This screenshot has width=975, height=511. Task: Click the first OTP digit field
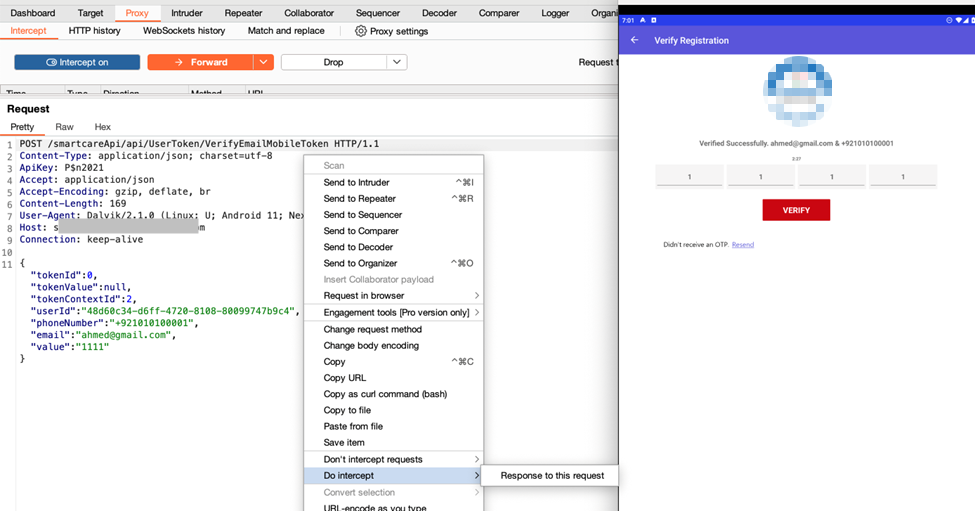689,177
